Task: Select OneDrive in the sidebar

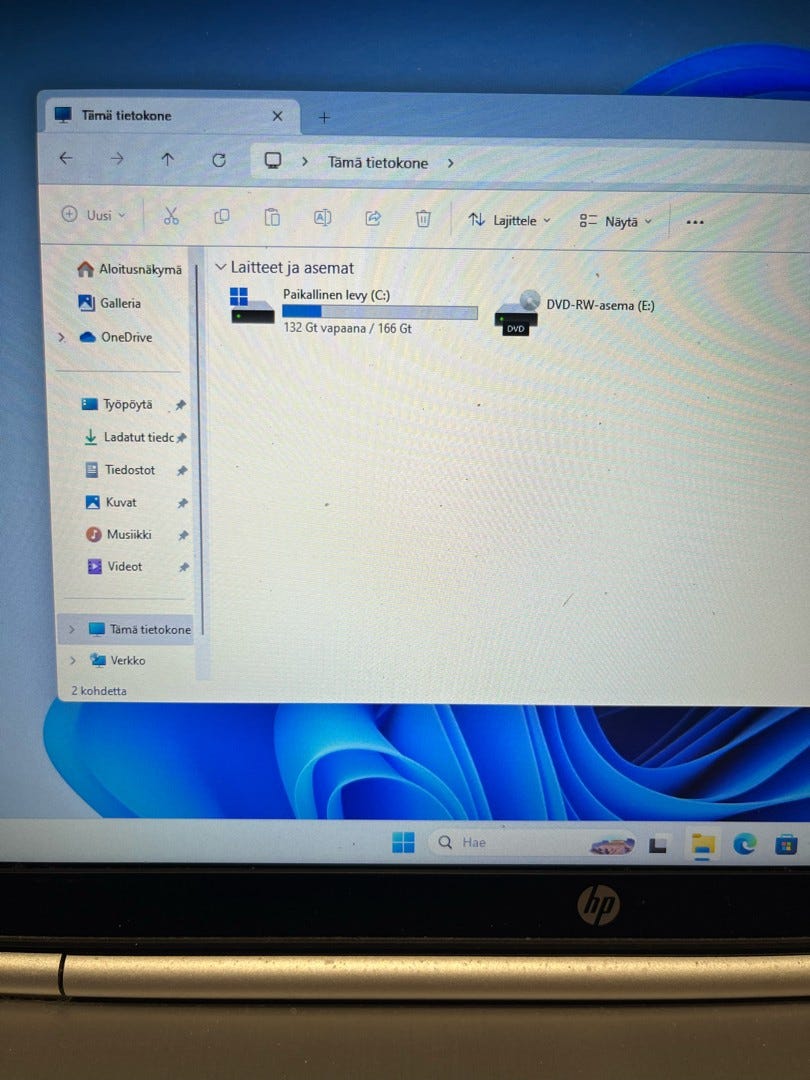Action: (x=116, y=337)
